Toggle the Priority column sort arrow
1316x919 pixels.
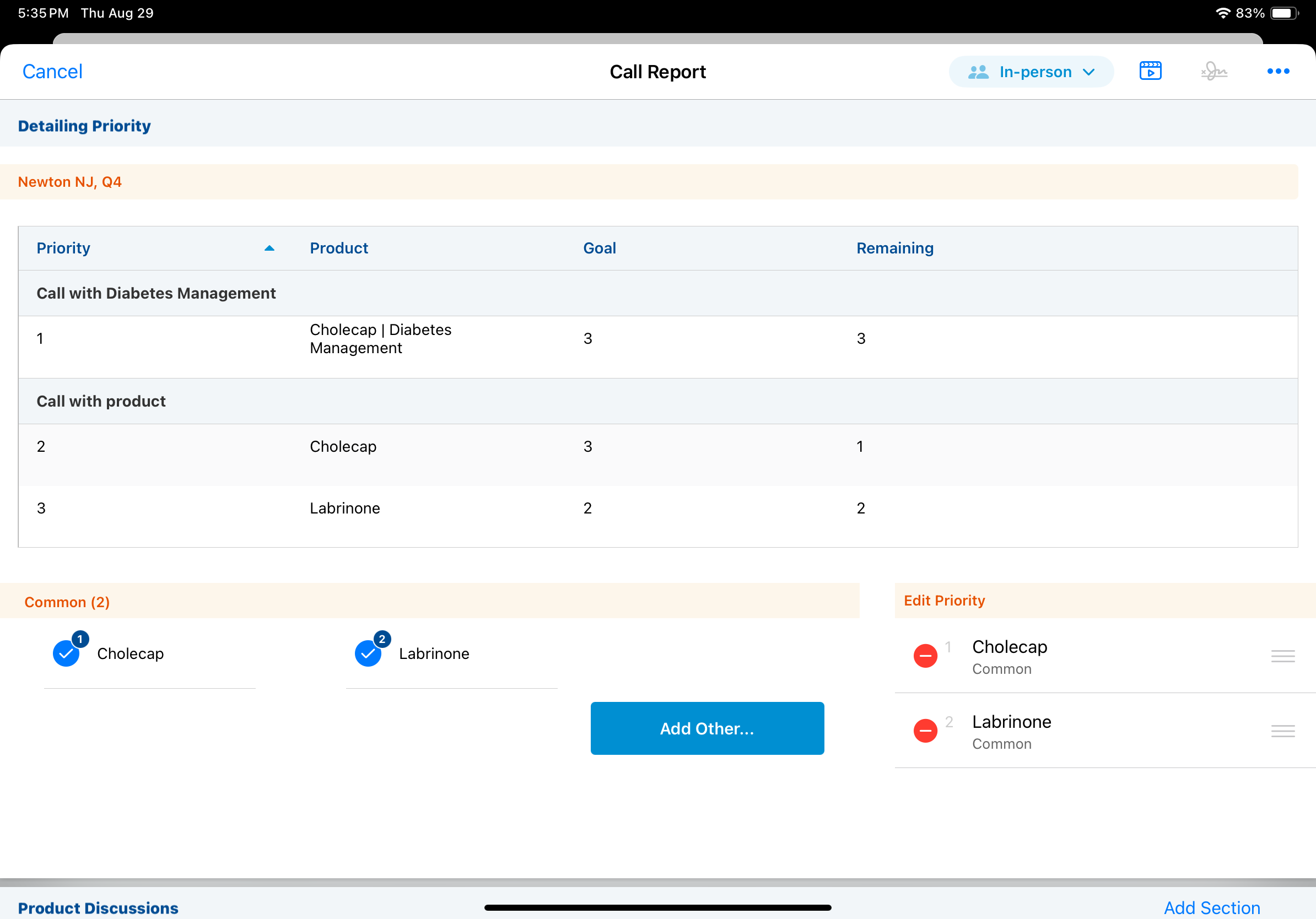[x=269, y=248]
